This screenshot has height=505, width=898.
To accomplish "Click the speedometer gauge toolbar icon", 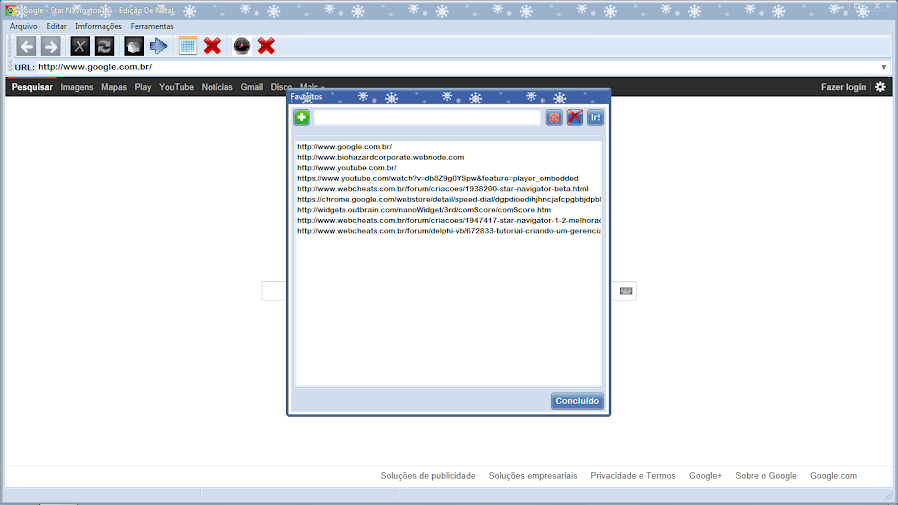I will point(242,46).
